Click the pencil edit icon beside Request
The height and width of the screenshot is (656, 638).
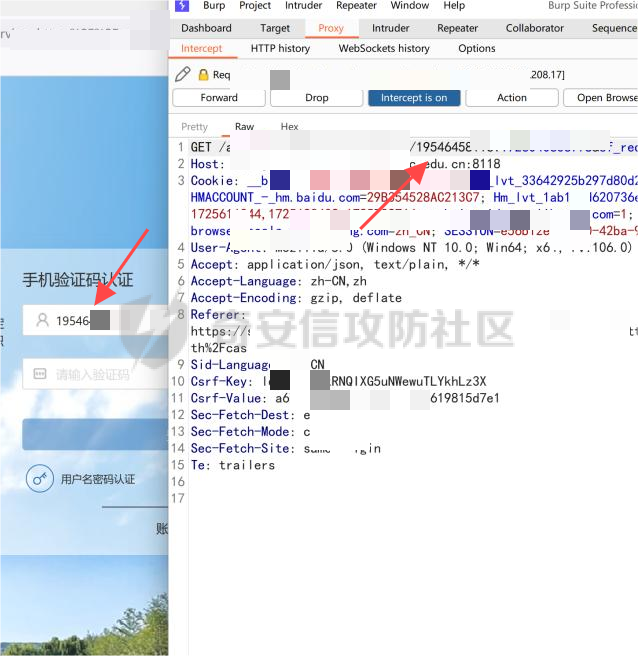[x=183, y=74]
